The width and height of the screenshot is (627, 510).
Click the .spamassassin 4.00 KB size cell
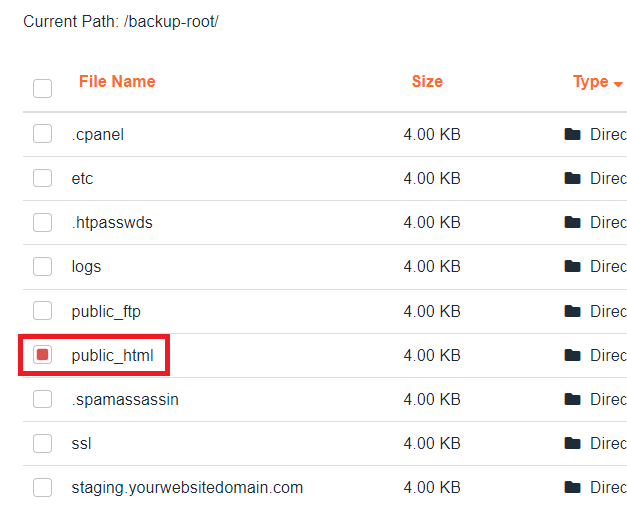[x=432, y=399]
